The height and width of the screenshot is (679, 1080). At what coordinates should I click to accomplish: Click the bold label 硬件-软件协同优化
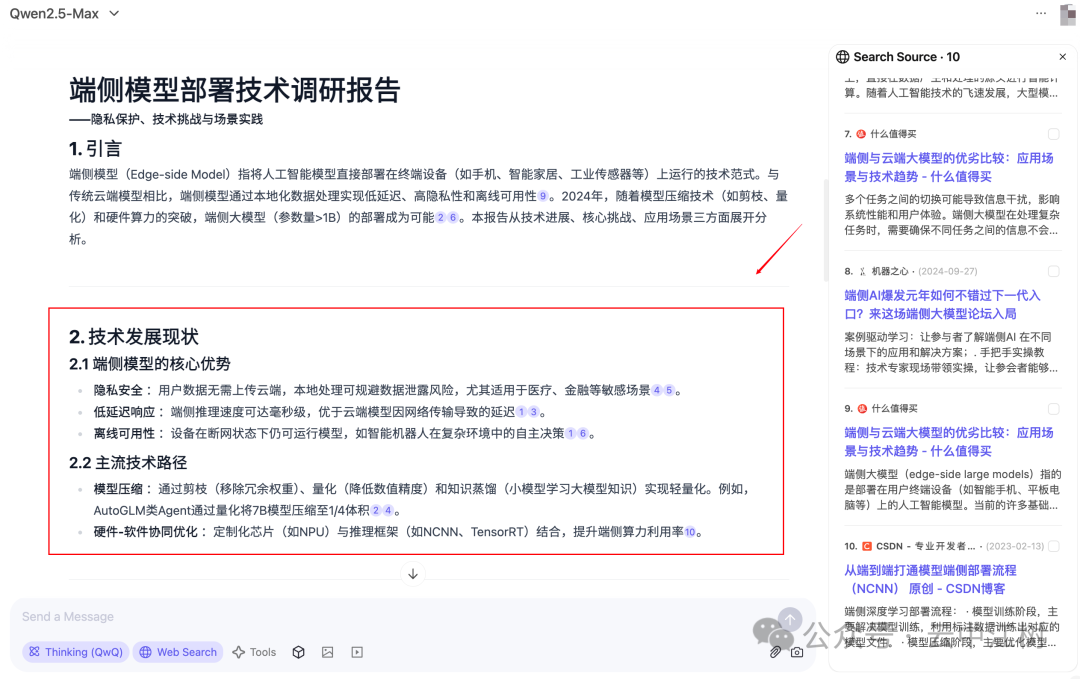[x=145, y=532]
